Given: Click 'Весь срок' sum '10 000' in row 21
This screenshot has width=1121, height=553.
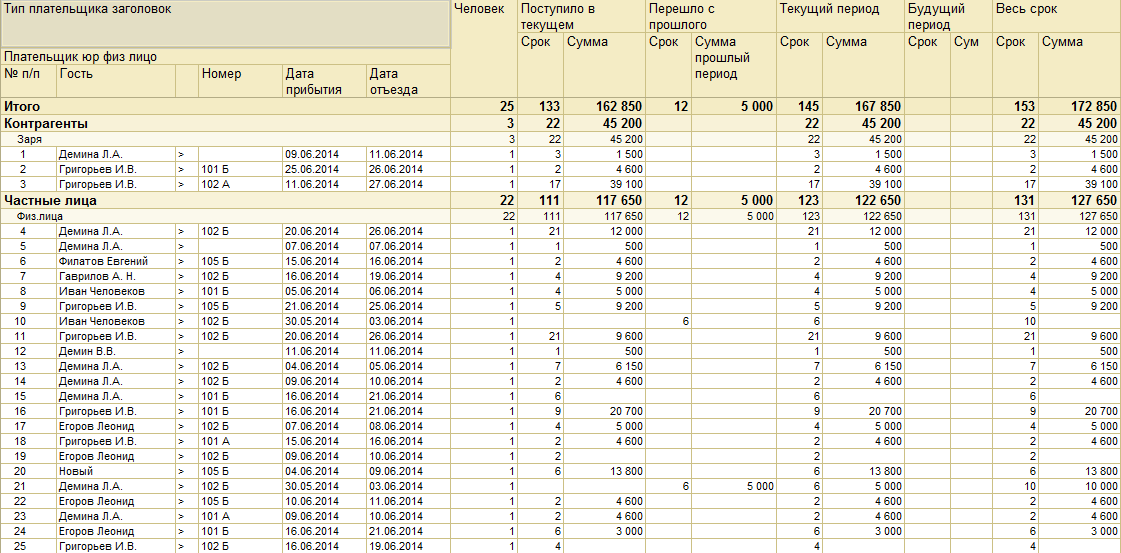Looking at the screenshot, I should pos(1080,487).
